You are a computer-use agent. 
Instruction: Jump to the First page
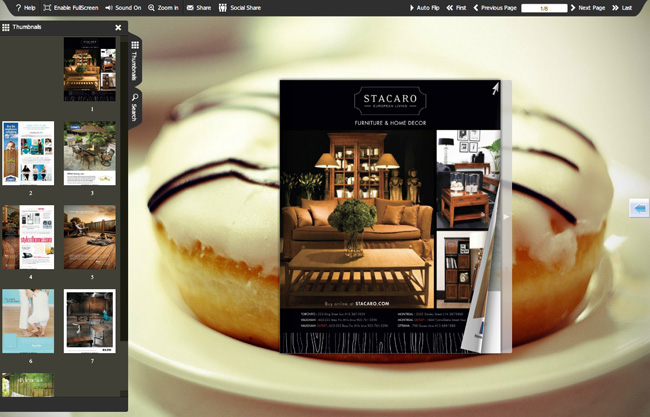pyautogui.click(x=456, y=7)
